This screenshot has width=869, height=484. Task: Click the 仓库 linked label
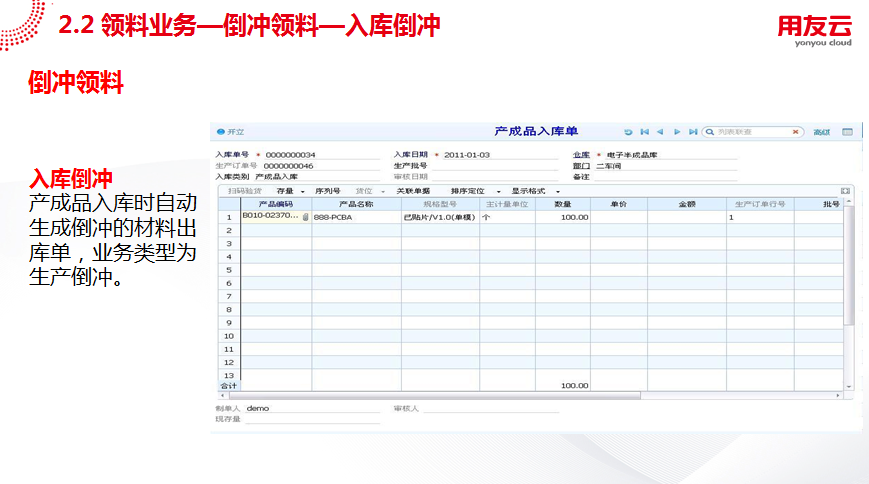coord(581,155)
